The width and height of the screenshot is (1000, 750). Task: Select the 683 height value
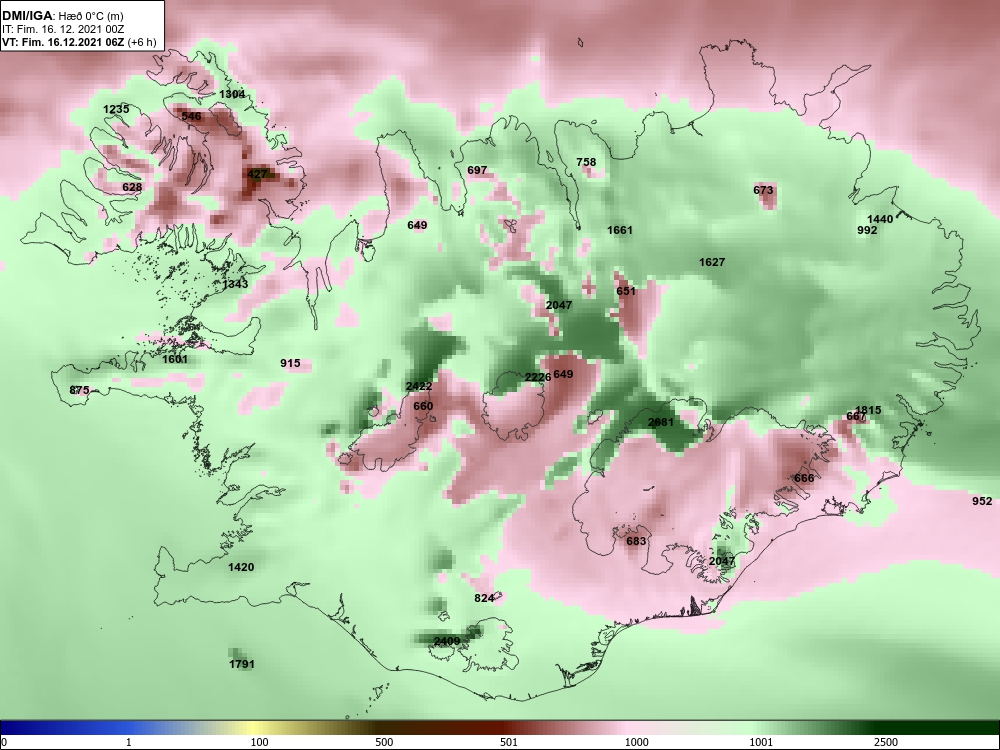(x=636, y=541)
